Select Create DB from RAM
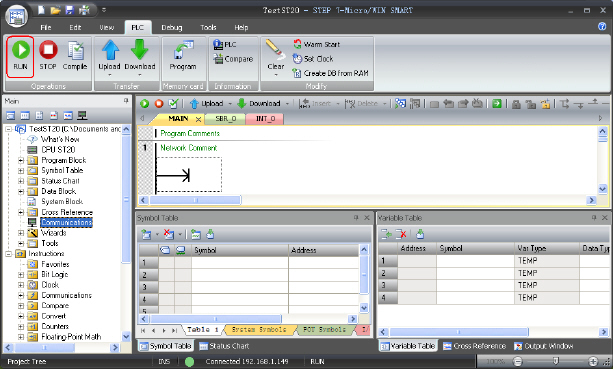 [330, 73]
